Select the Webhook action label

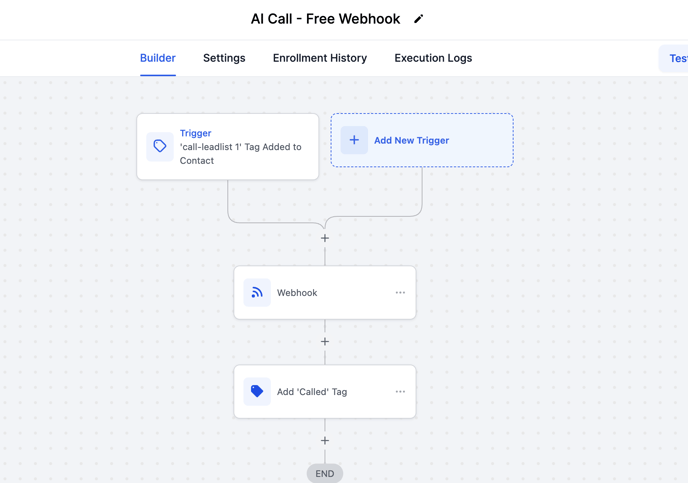tap(297, 293)
